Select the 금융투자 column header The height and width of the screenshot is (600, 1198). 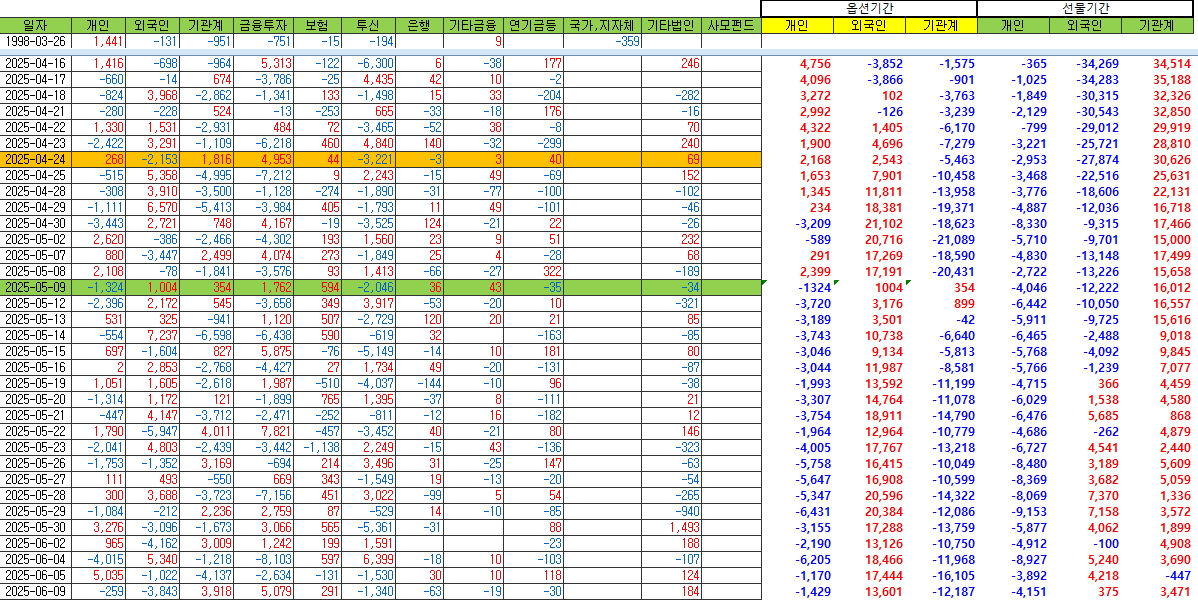tap(264, 25)
